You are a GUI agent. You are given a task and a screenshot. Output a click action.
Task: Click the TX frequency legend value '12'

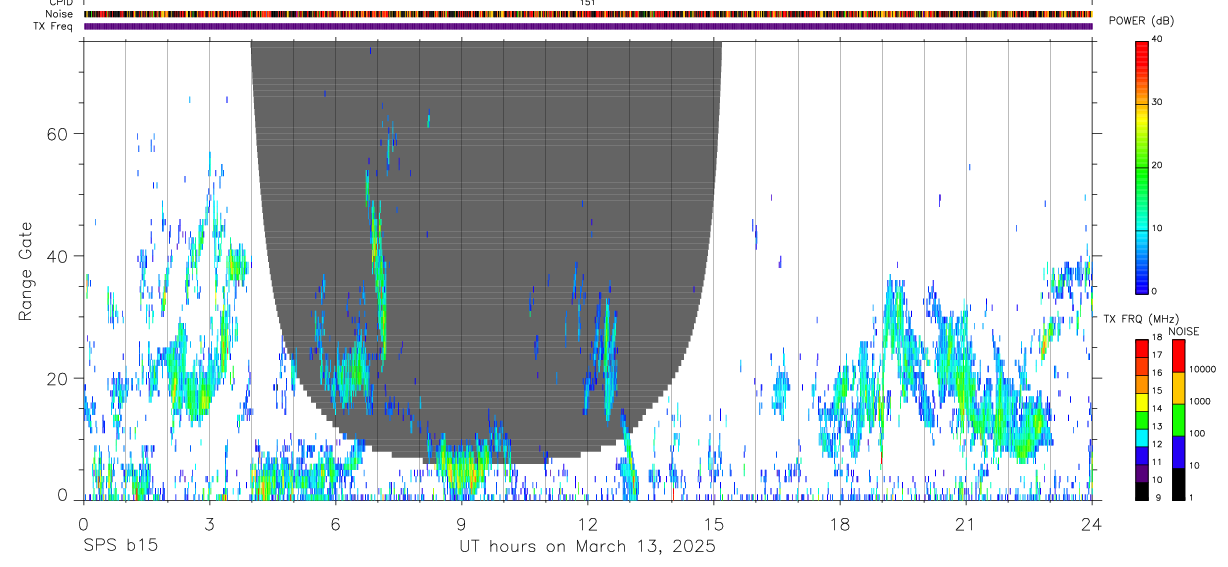(x=1157, y=444)
